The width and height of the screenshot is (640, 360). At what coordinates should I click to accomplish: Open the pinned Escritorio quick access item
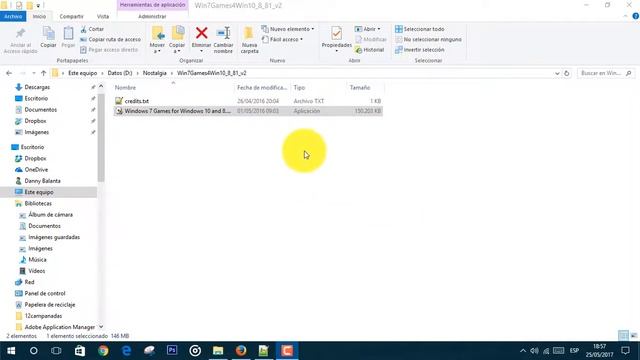coord(36,98)
